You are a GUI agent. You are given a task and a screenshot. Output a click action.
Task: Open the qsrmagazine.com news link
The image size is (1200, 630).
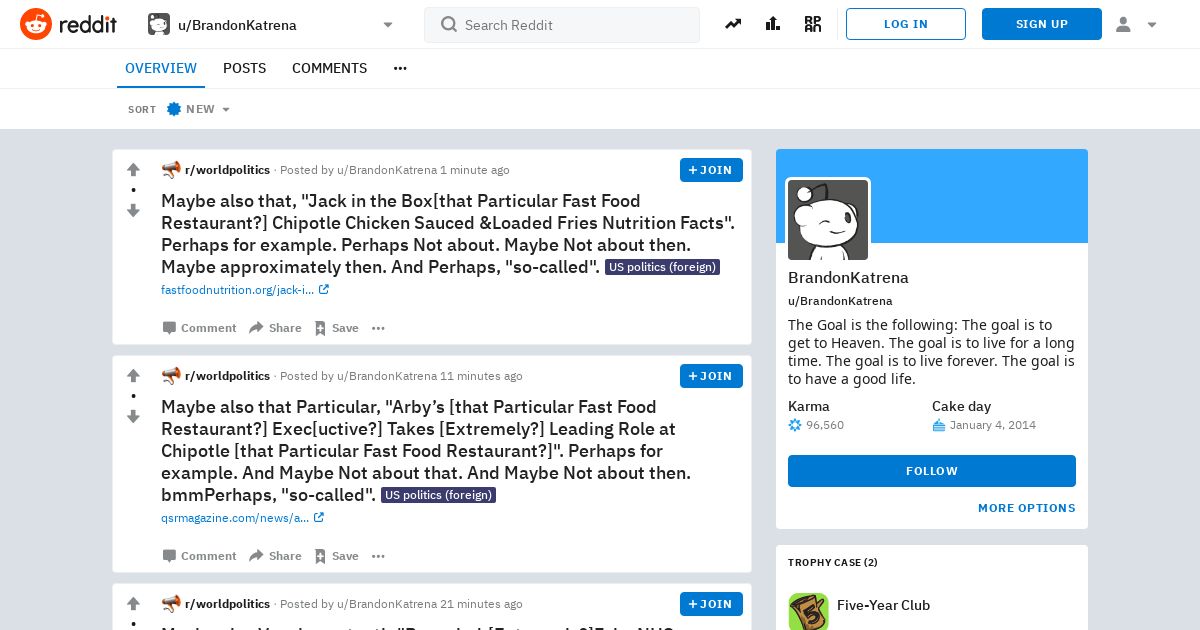(x=243, y=518)
